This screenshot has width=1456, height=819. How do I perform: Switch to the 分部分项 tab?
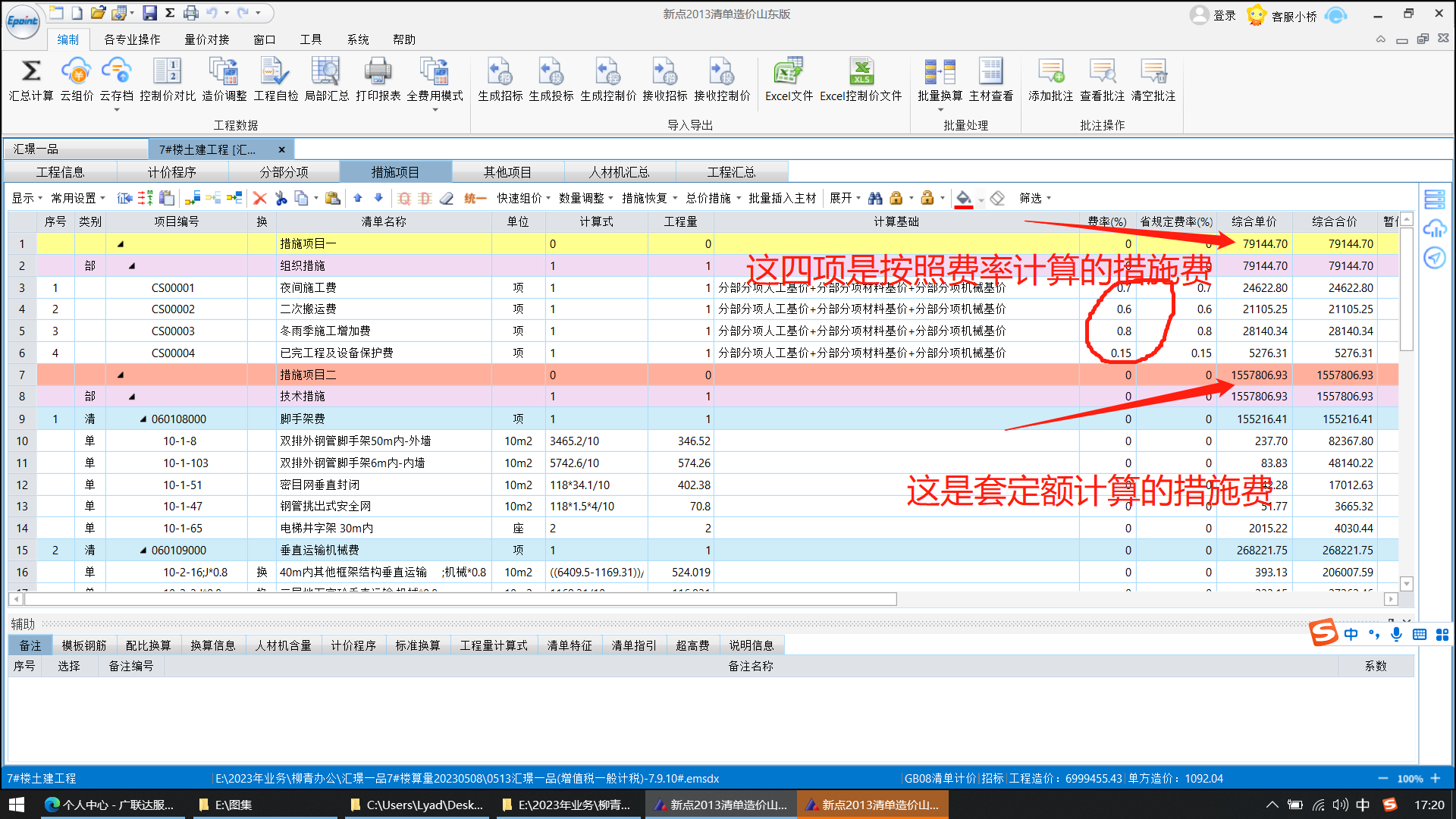[284, 172]
